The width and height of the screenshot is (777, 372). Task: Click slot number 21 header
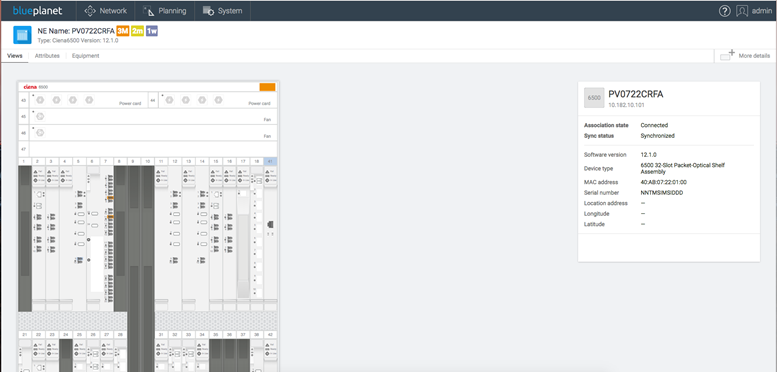[x=25, y=335]
